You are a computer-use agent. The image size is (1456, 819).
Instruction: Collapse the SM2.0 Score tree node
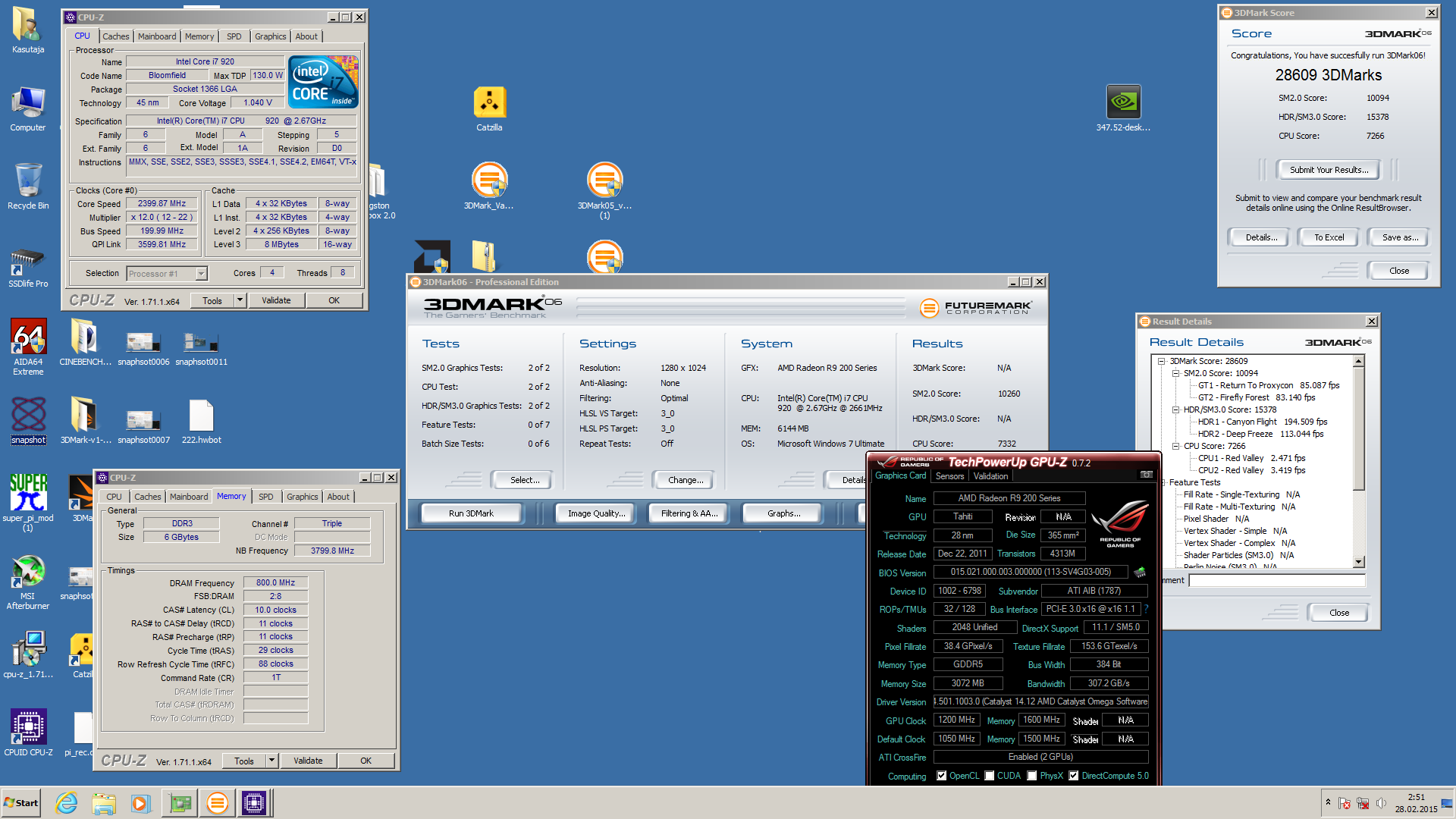(x=1175, y=374)
